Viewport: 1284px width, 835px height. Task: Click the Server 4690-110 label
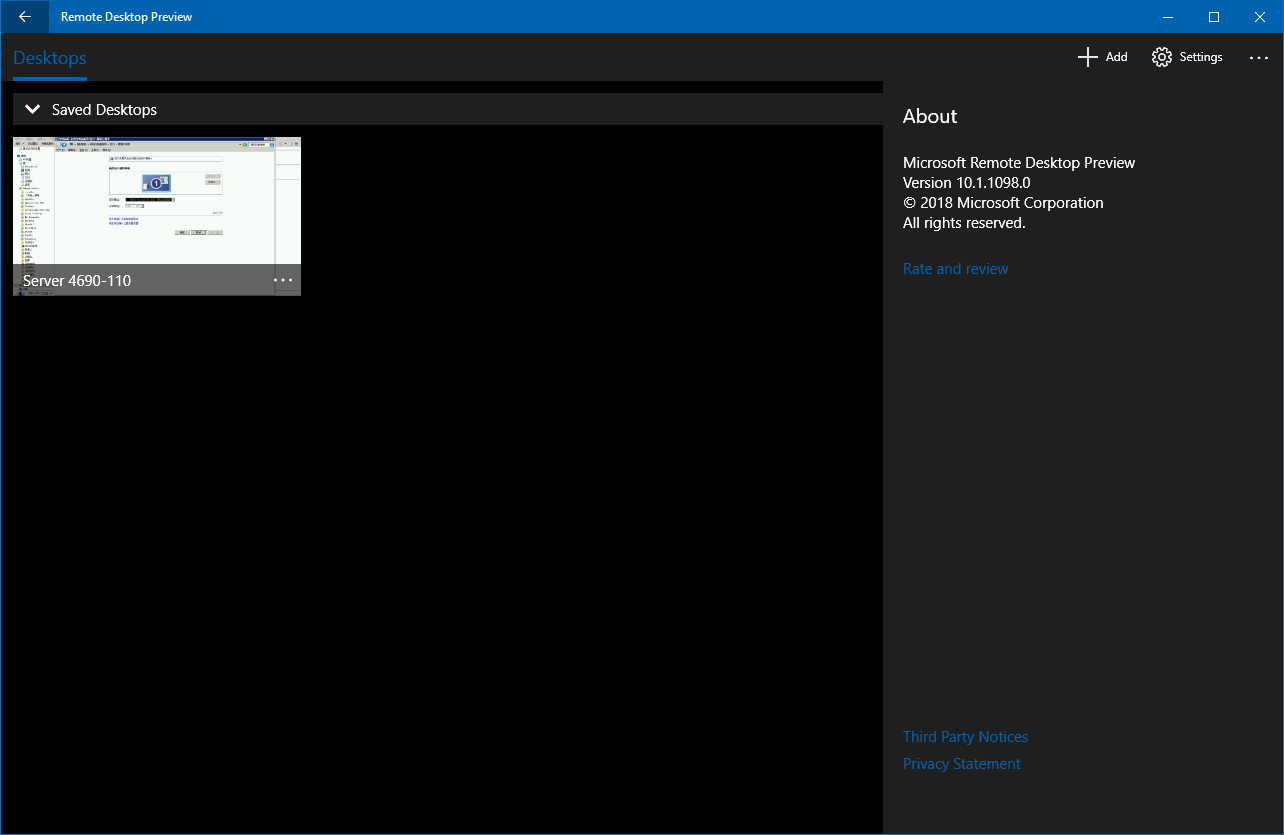pyautogui.click(x=77, y=281)
